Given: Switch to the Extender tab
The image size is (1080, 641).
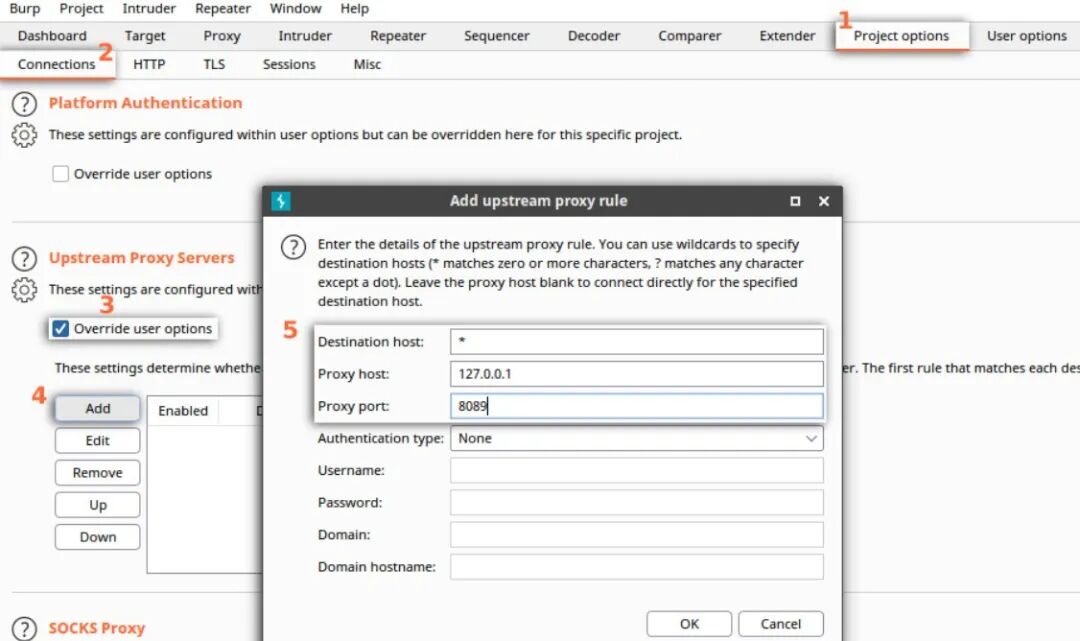Looking at the screenshot, I should [x=787, y=36].
